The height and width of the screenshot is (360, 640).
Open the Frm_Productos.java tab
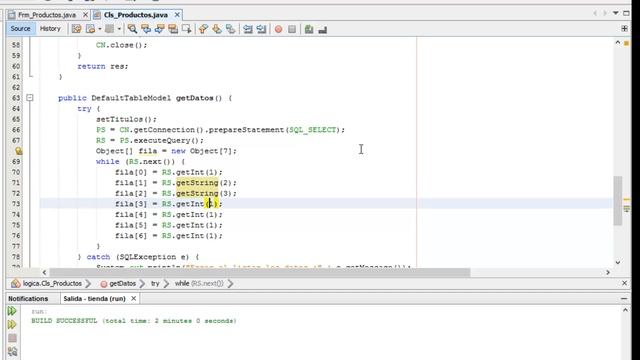click(x=47, y=15)
